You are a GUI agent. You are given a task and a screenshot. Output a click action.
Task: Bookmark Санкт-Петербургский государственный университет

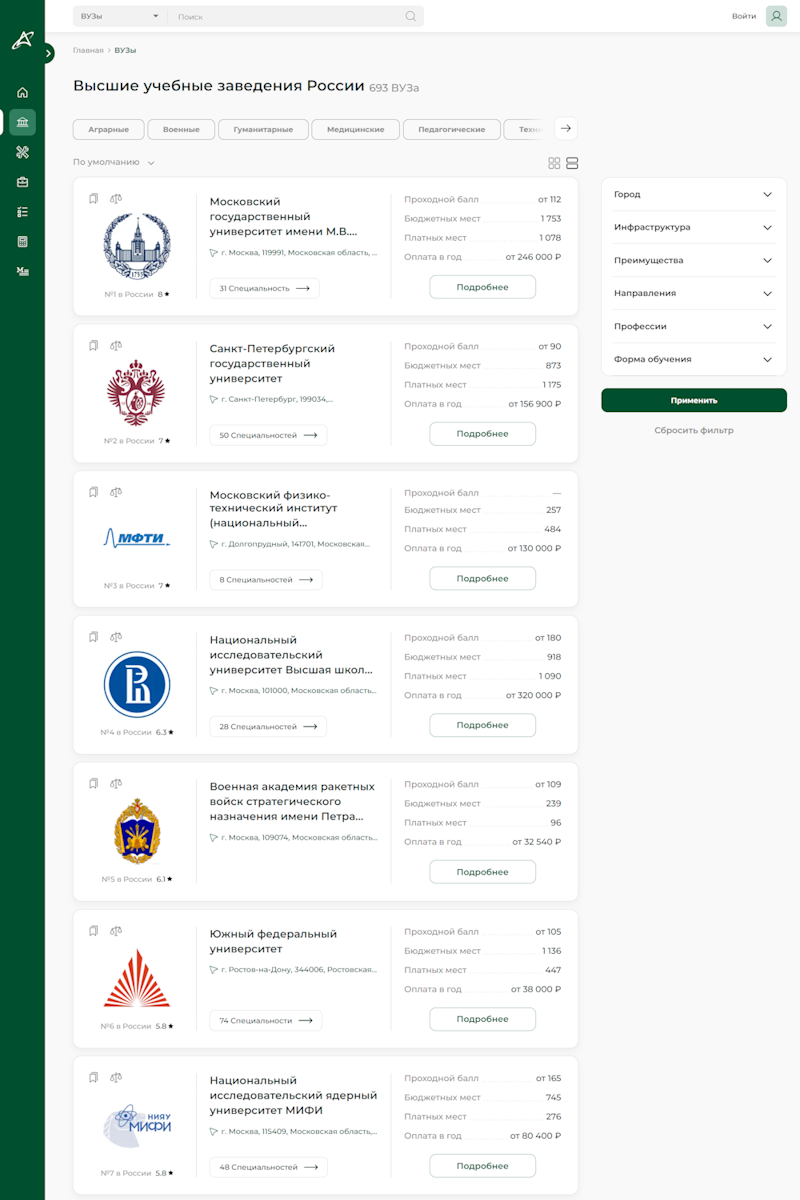(94, 346)
